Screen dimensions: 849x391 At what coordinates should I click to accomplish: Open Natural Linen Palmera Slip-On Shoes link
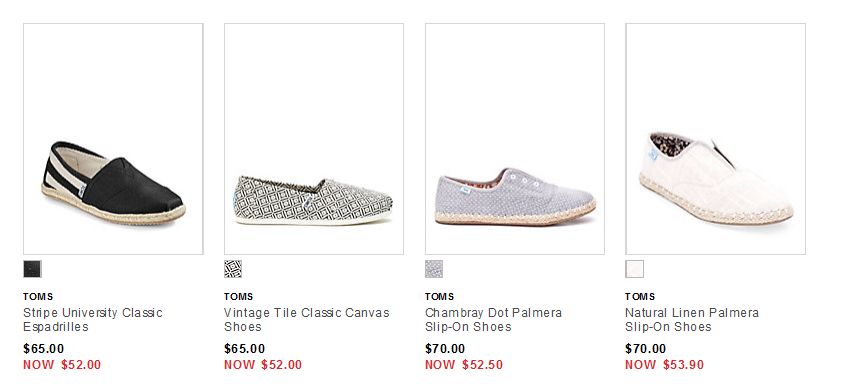coord(692,320)
